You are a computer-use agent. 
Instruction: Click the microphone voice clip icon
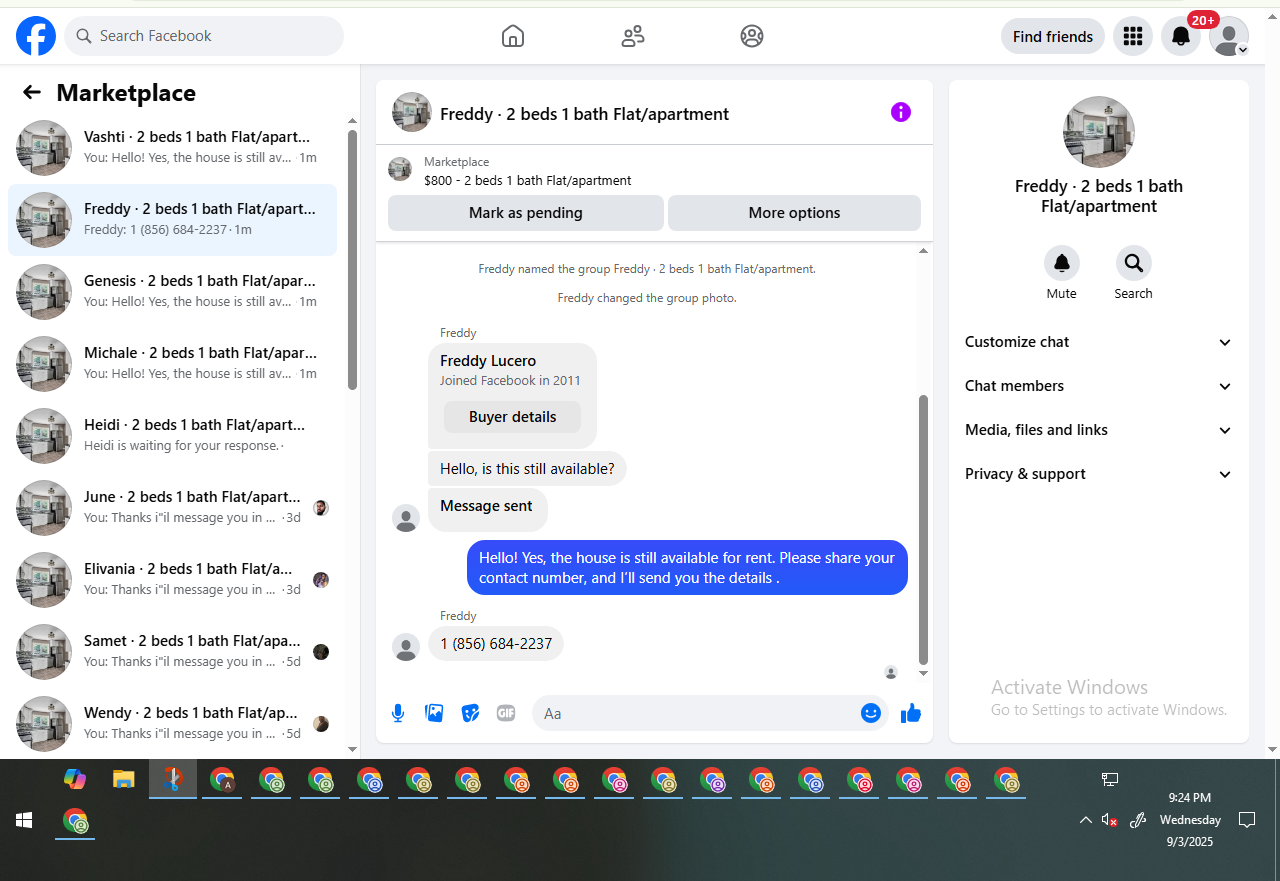pyautogui.click(x=398, y=713)
